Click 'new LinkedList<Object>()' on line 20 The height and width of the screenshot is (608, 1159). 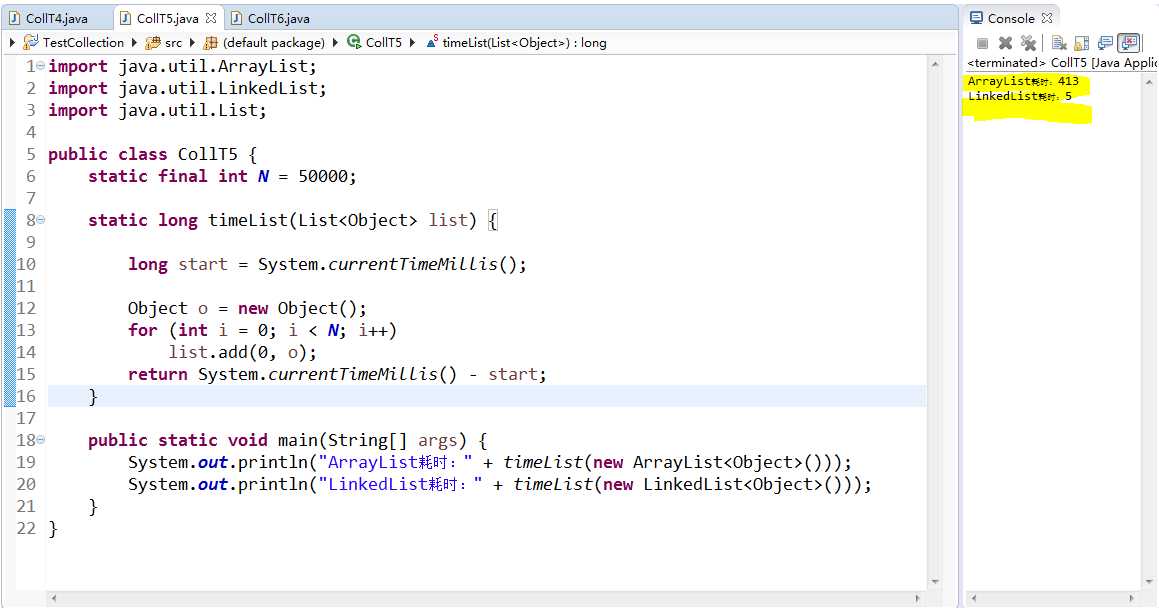pos(723,485)
